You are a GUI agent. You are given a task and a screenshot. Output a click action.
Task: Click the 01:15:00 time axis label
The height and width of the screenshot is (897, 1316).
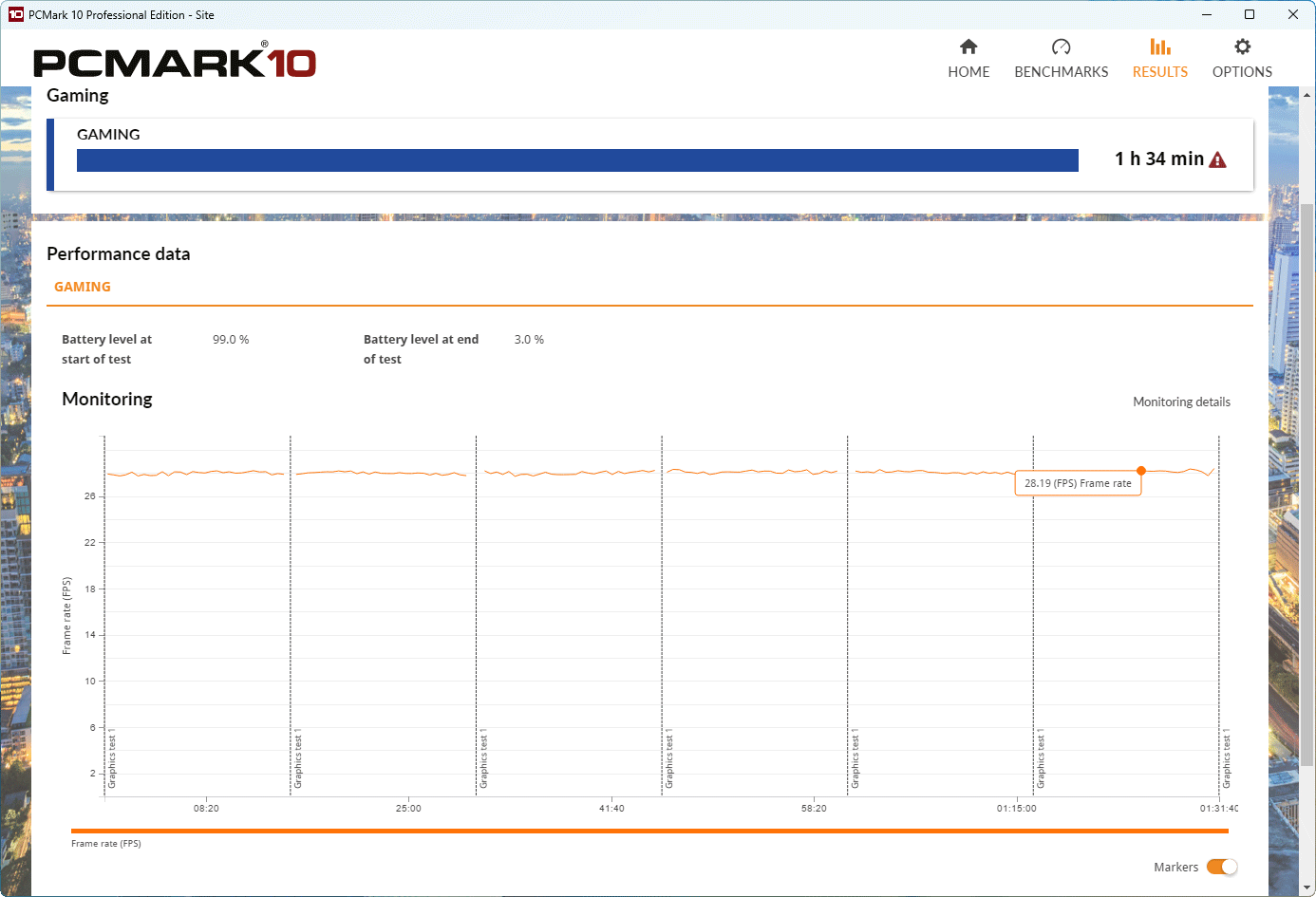1016,809
